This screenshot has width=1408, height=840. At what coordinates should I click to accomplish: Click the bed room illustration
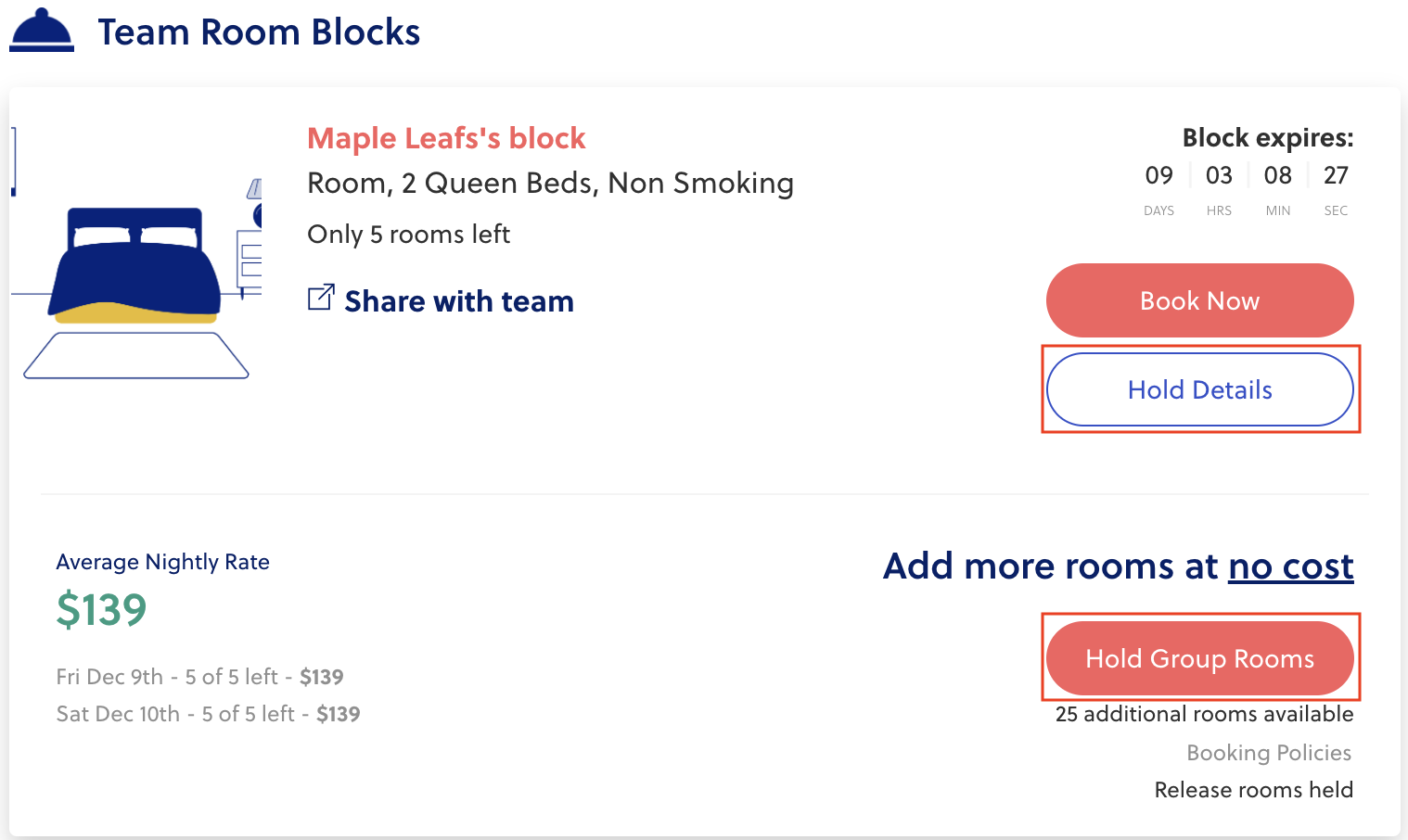pos(136,269)
